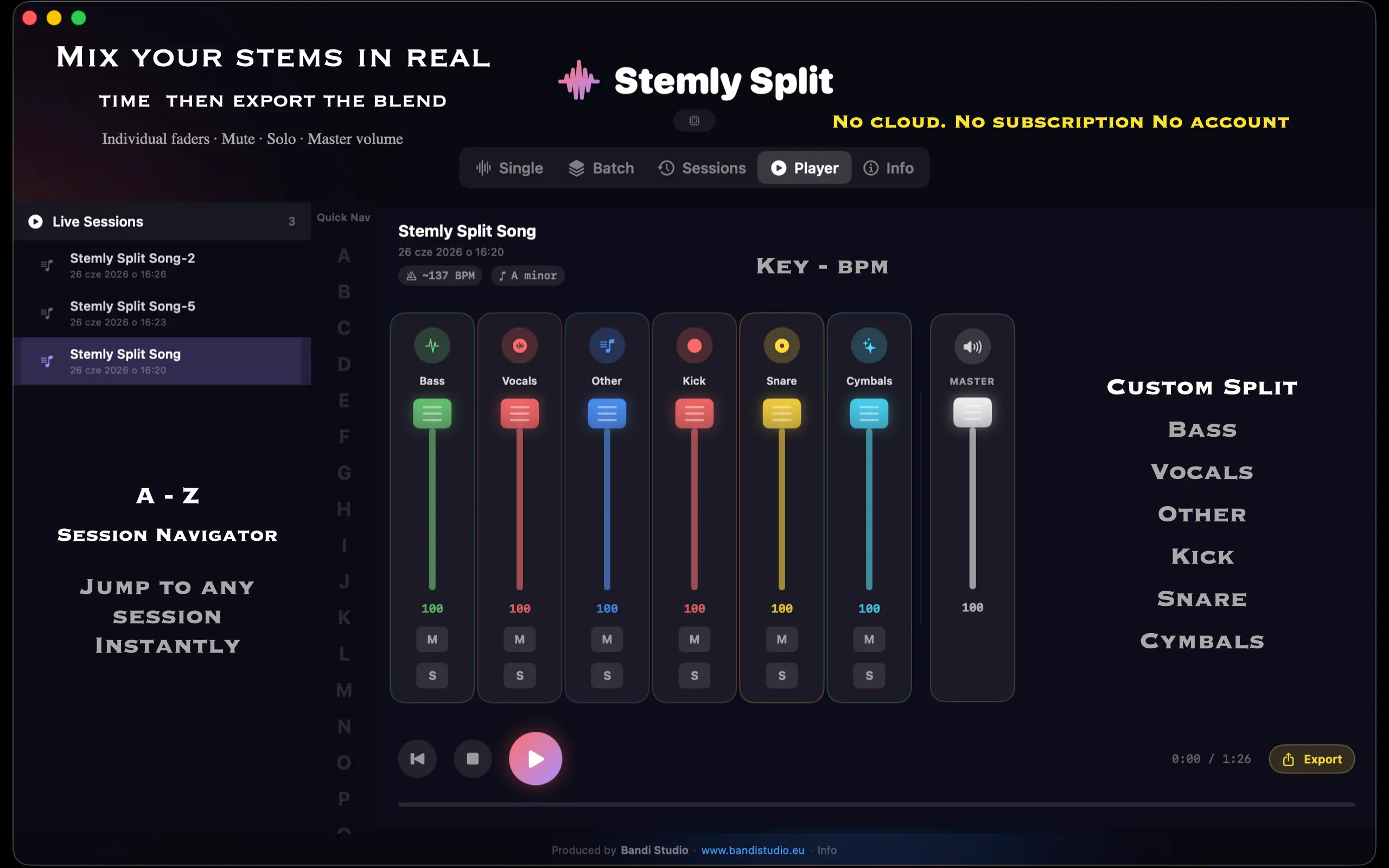Export the mixed blend

[x=1311, y=759]
